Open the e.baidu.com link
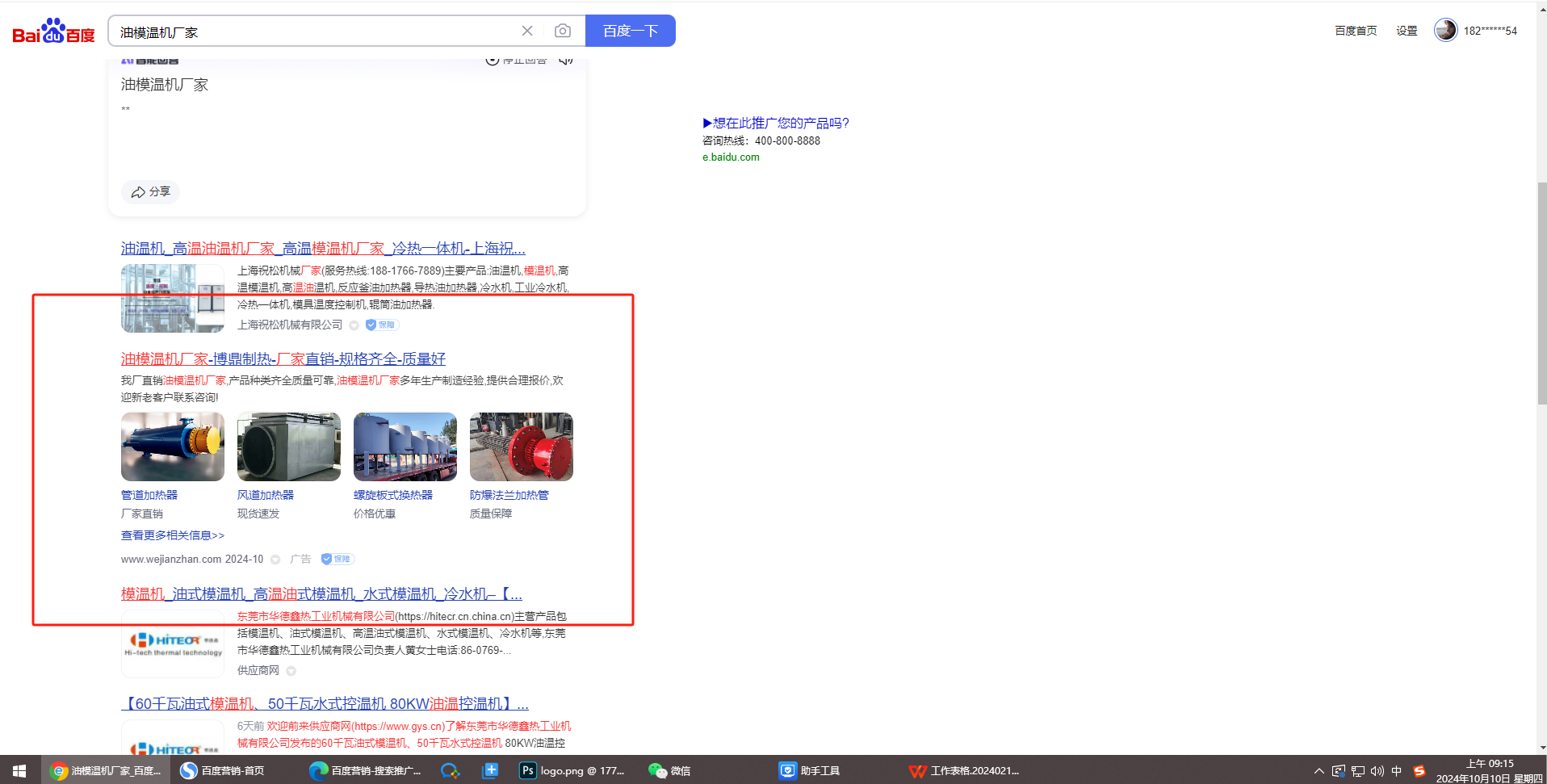This screenshot has height=784, width=1547. tap(731, 157)
